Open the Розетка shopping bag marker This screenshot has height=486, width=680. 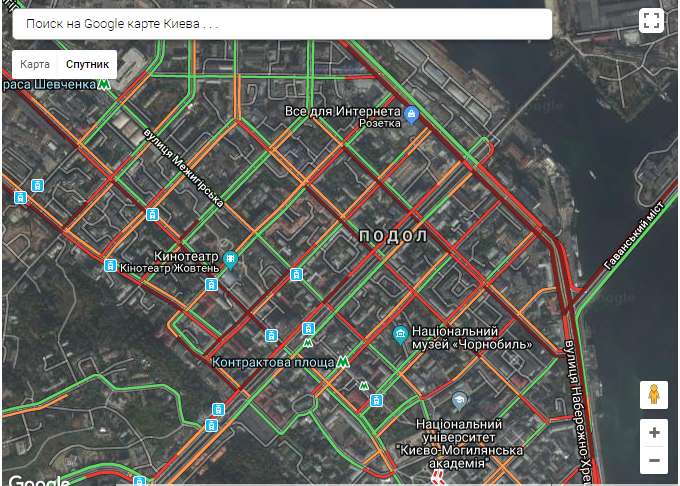tap(411, 118)
